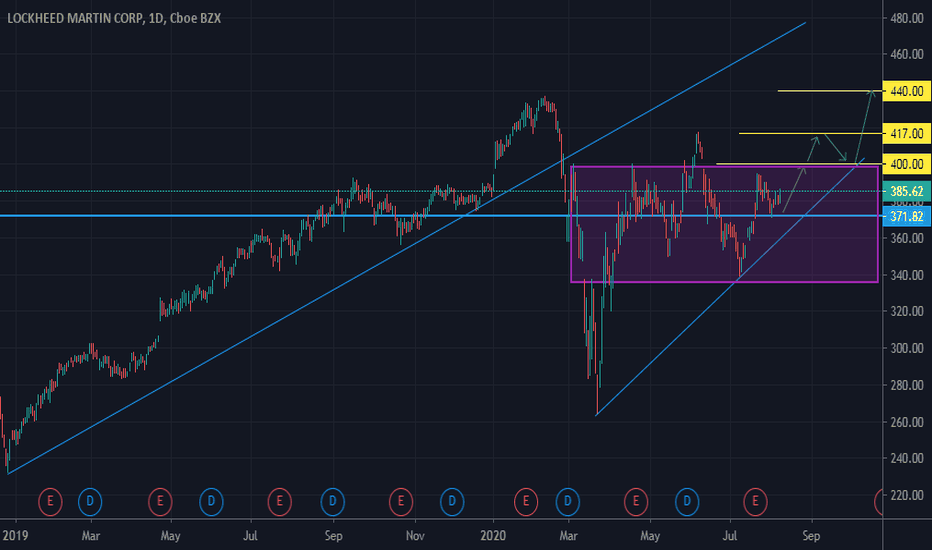Click the 280.00 price axis value
Viewport: 932px width, 550px height.
point(906,385)
